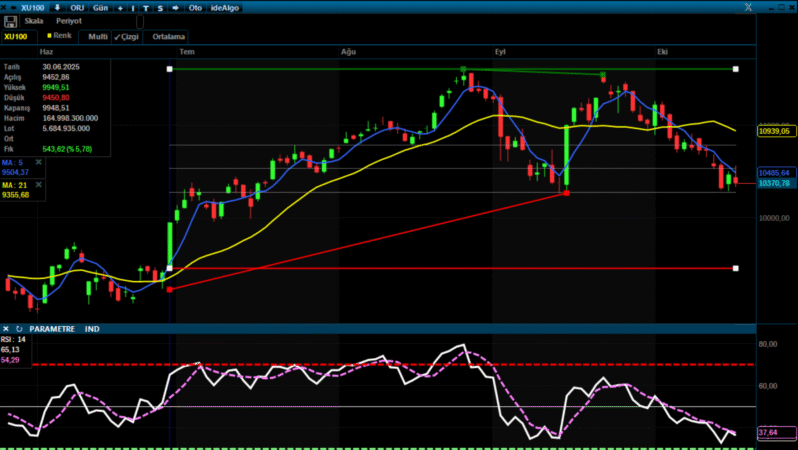Image resolution: width=798 pixels, height=450 pixels.
Task: Open the Skala menu
Action: pyautogui.click(x=33, y=20)
